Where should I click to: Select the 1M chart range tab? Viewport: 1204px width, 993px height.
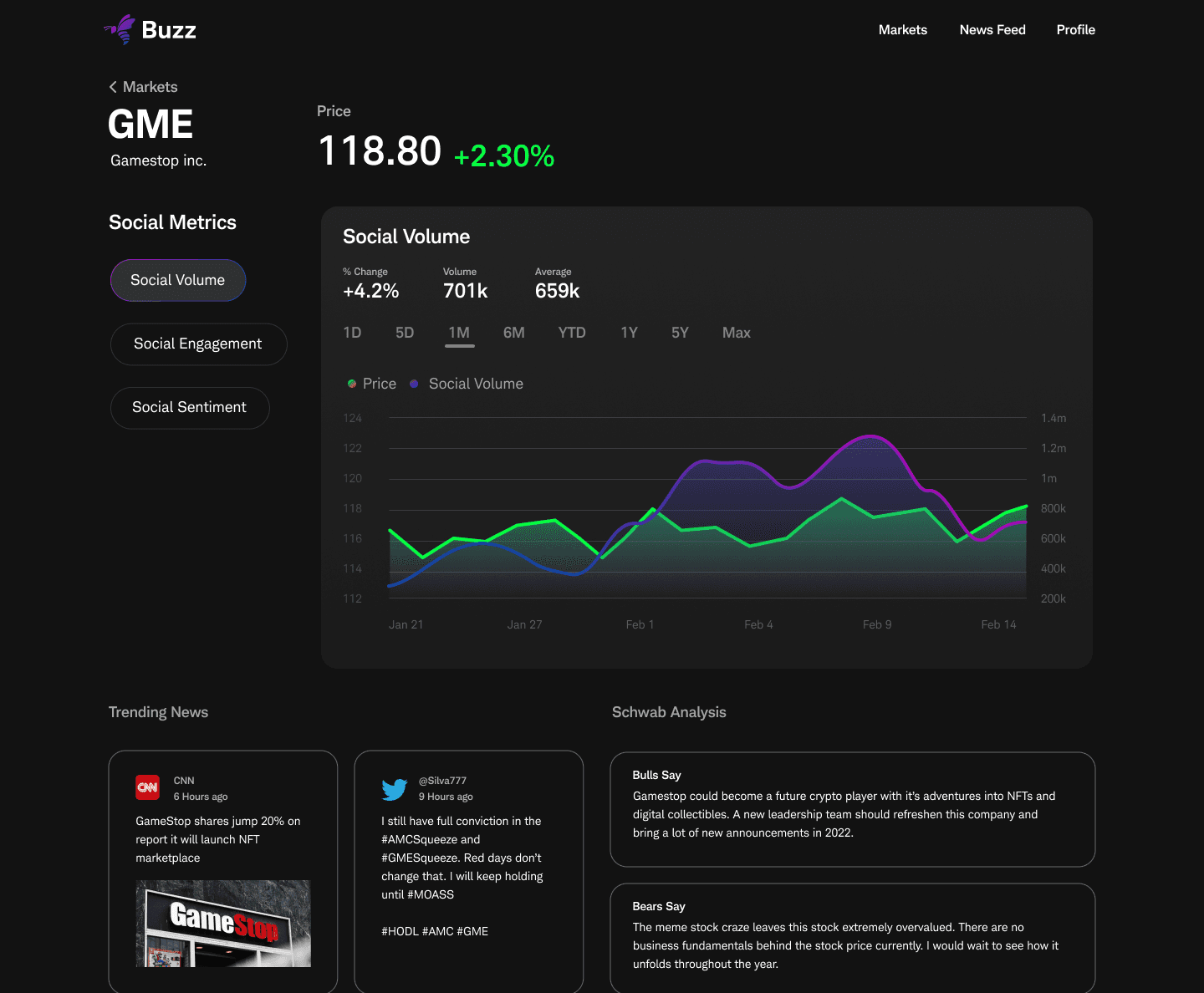(459, 333)
